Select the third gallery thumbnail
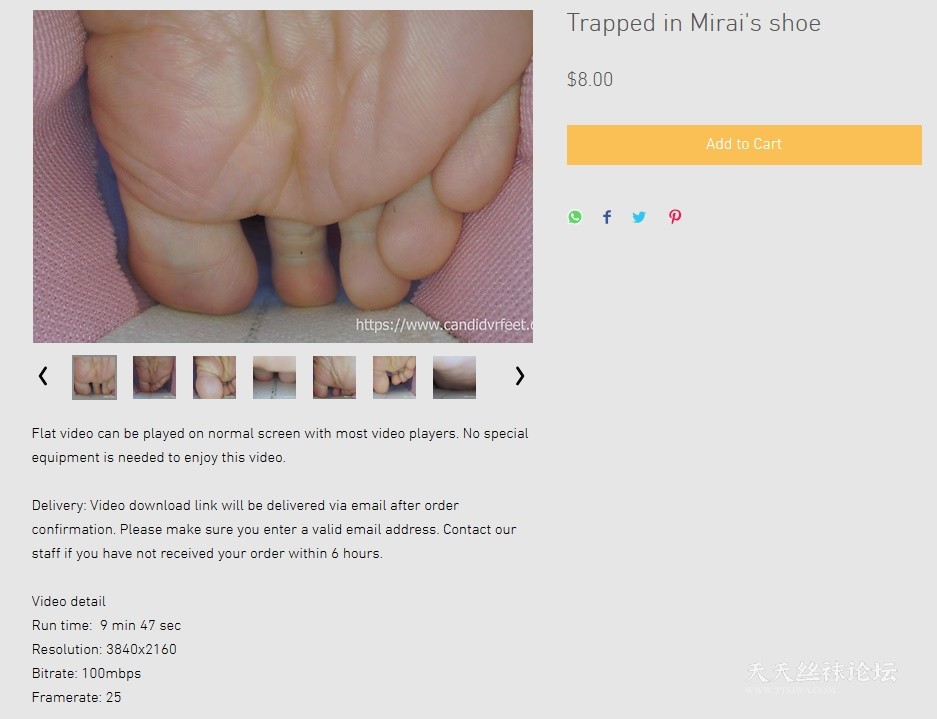Viewport: 937px width, 719px height. (215, 377)
